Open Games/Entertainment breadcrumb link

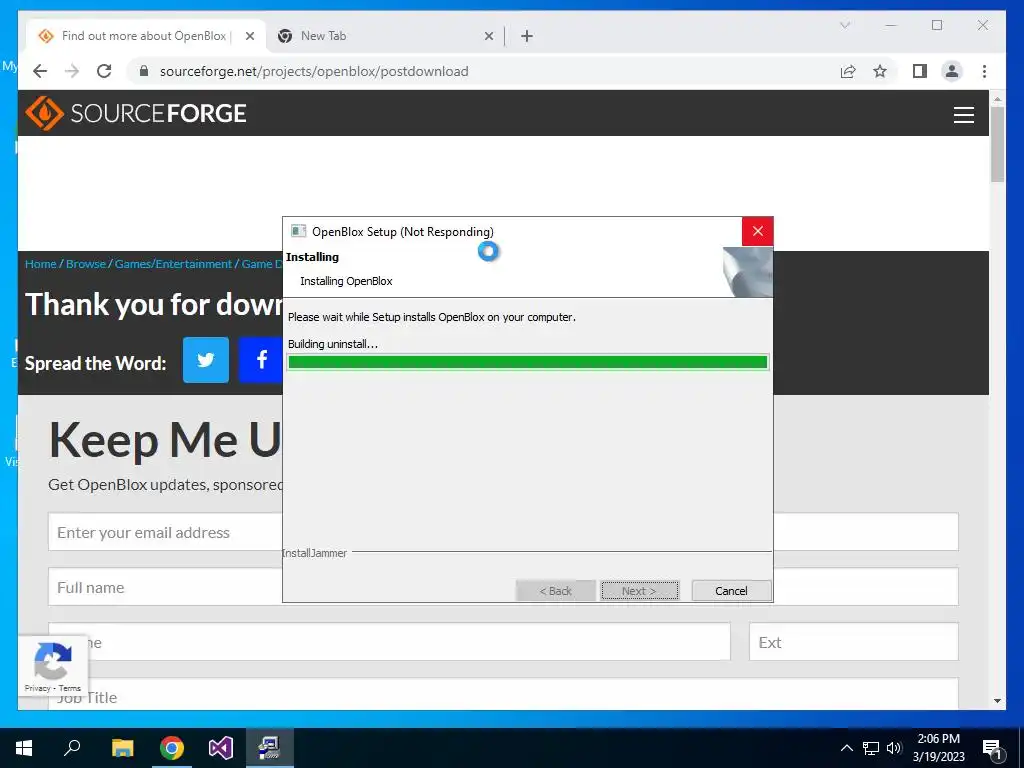pyautogui.click(x=173, y=264)
